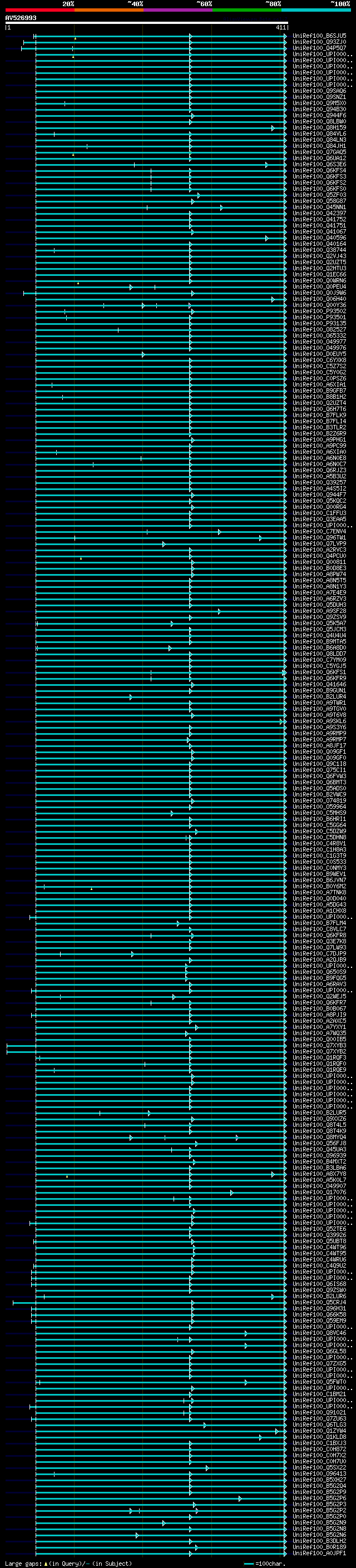Open hit UniRef100_C1G3T9
Screen dimensions: 356x1568
[319, 856]
